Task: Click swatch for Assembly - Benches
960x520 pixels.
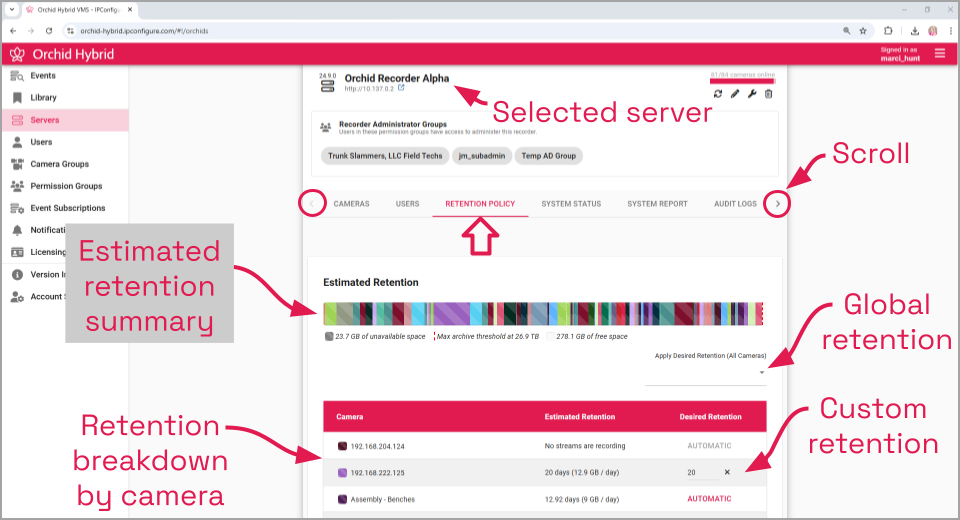Action: (x=342, y=499)
